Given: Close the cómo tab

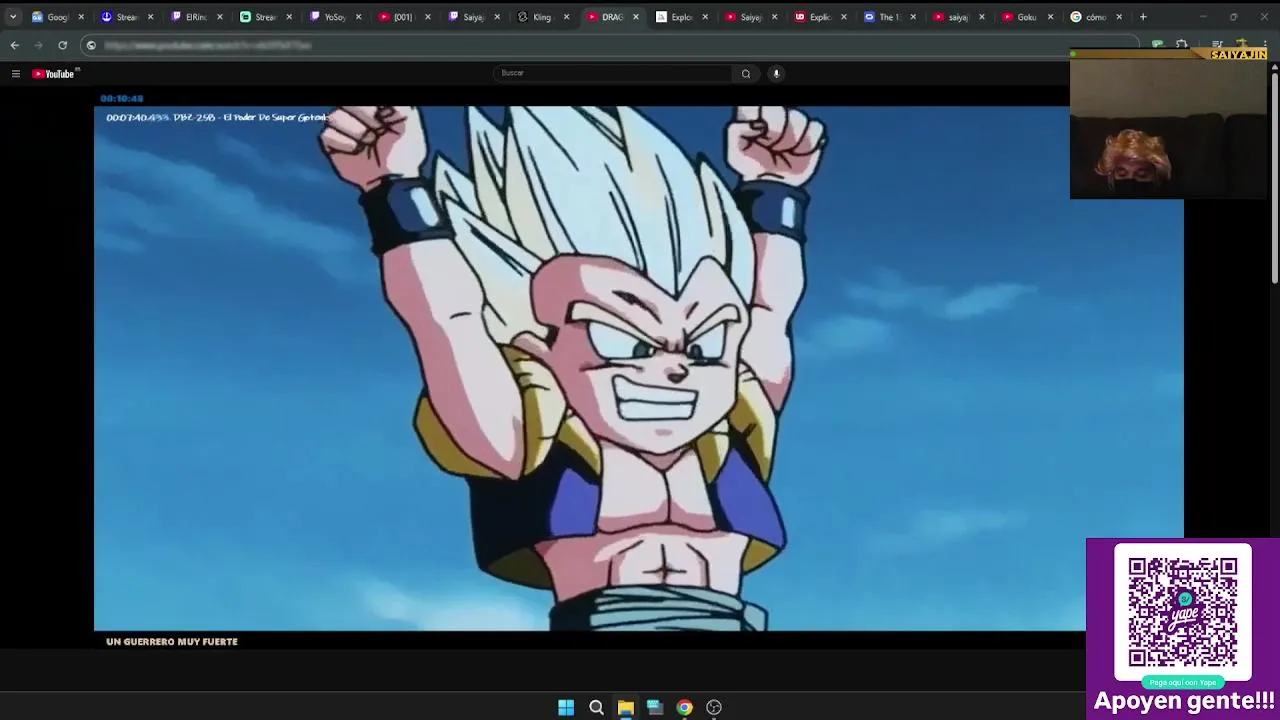Looking at the screenshot, I should pos(1119,17).
